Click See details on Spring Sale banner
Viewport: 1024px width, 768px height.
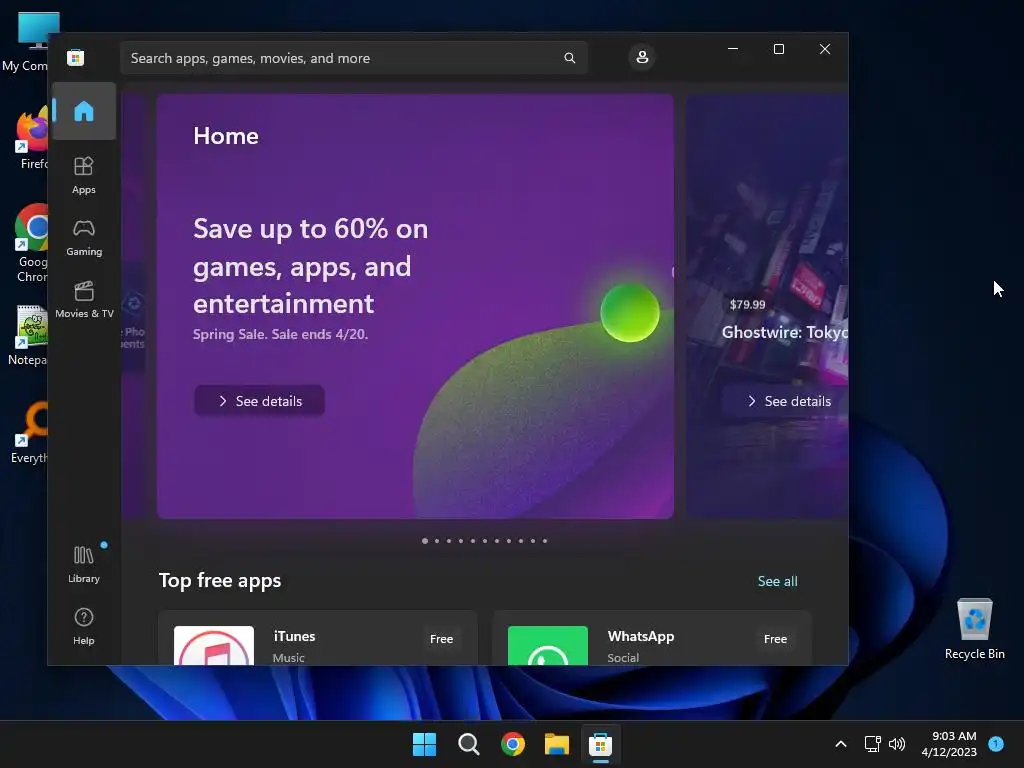(259, 400)
